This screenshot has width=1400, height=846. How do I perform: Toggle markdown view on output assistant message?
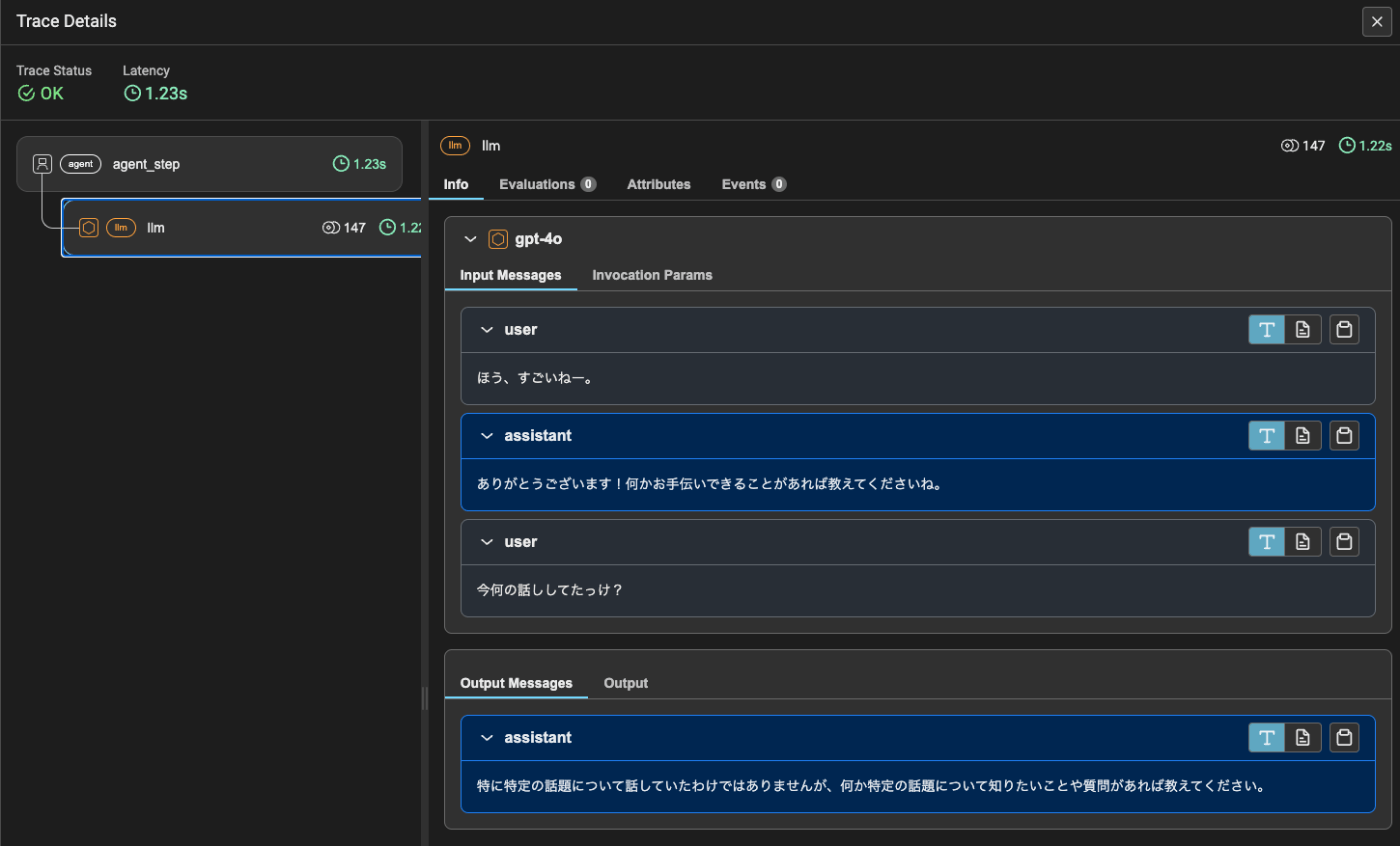(1303, 738)
